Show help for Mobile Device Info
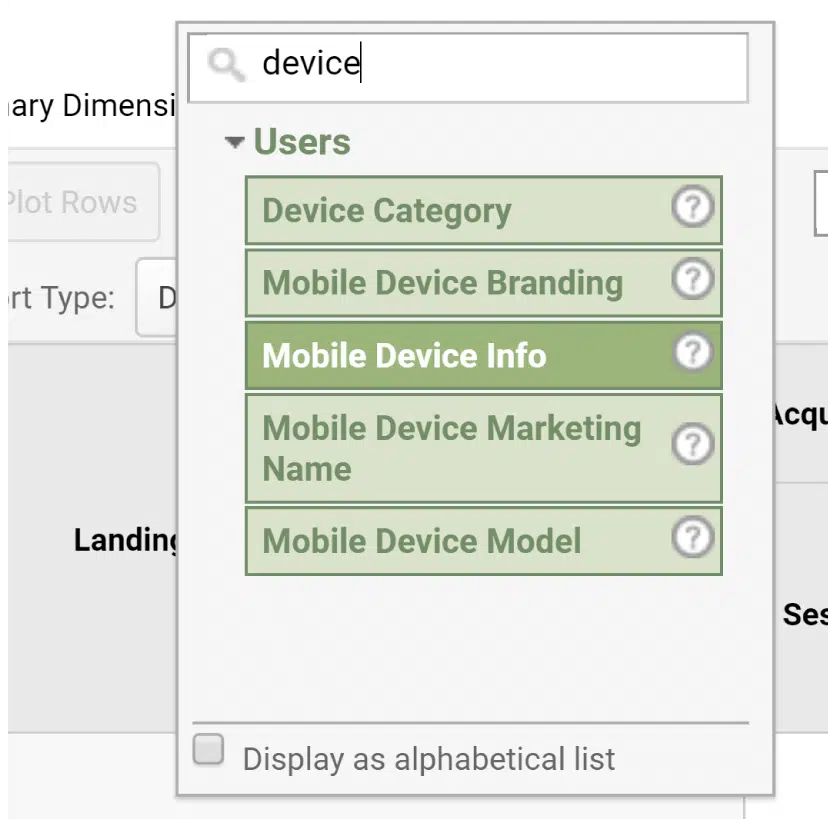Screen dimensions: 840x840 692,353
